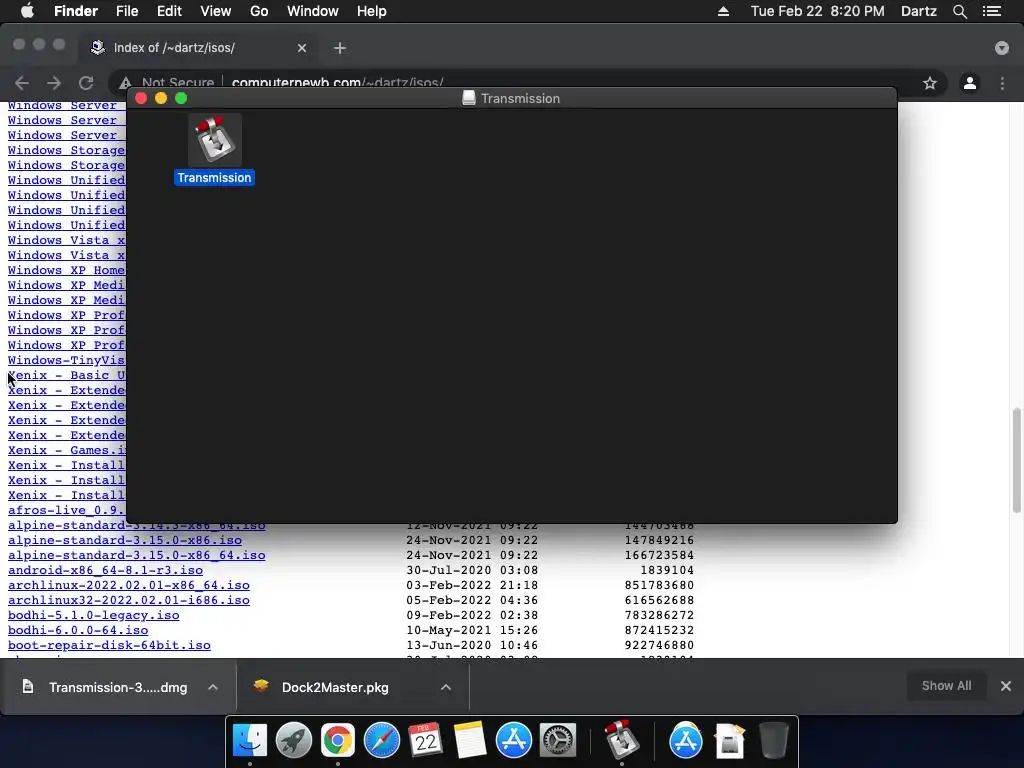Image resolution: width=1024 pixels, height=768 pixels.
Task: Click the eject icon in the menu bar
Action: [724, 11]
